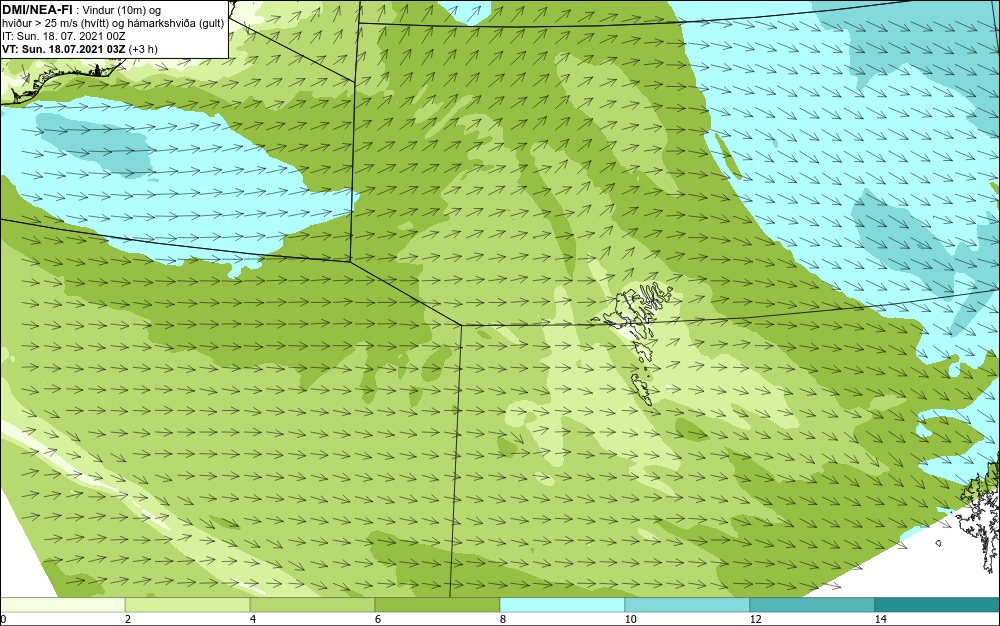
Task: Click the 'Vindur (10m) og' label
Action: click(122, 10)
